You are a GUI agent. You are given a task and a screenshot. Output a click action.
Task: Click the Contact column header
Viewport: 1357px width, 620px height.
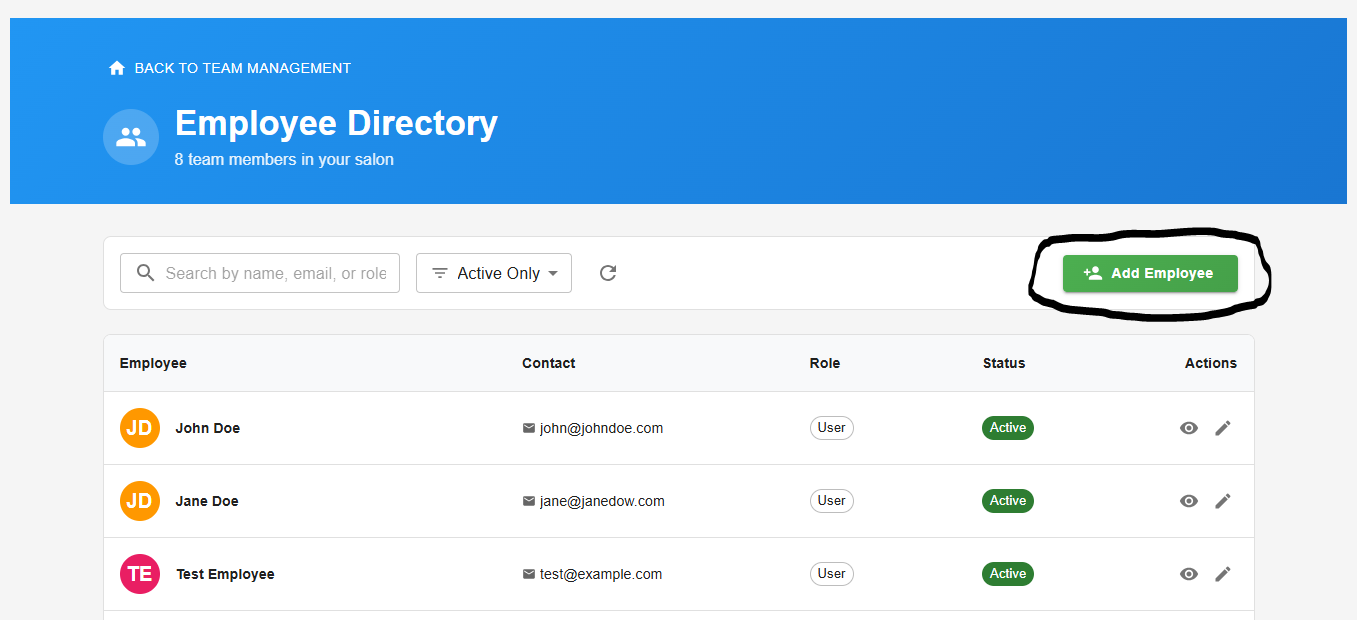549,363
